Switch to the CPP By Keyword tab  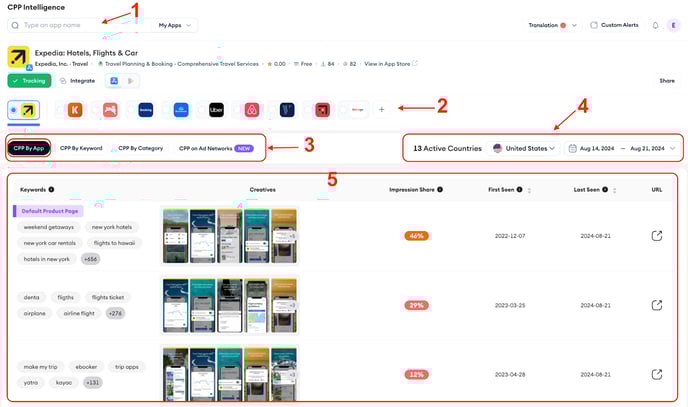click(81, 148)
